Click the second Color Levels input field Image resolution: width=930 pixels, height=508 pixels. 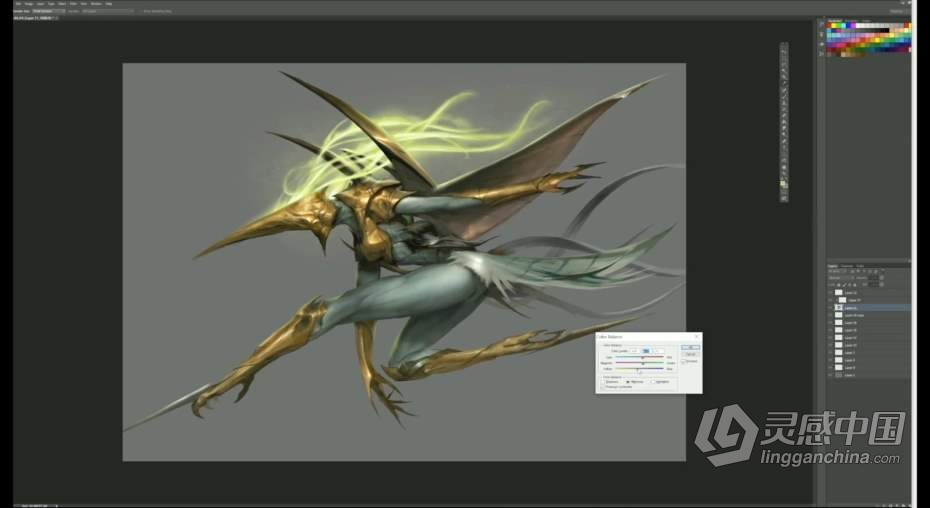[x=646, y=351]
